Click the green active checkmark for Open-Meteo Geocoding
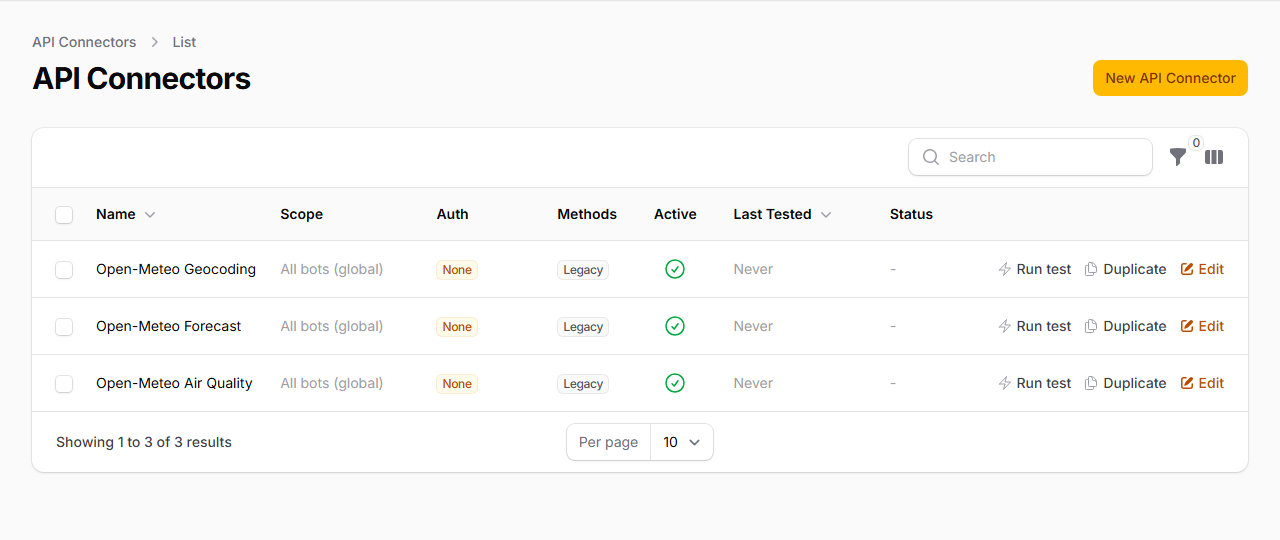The width and height of the screenshot is (1280, 540). (675, 269)
